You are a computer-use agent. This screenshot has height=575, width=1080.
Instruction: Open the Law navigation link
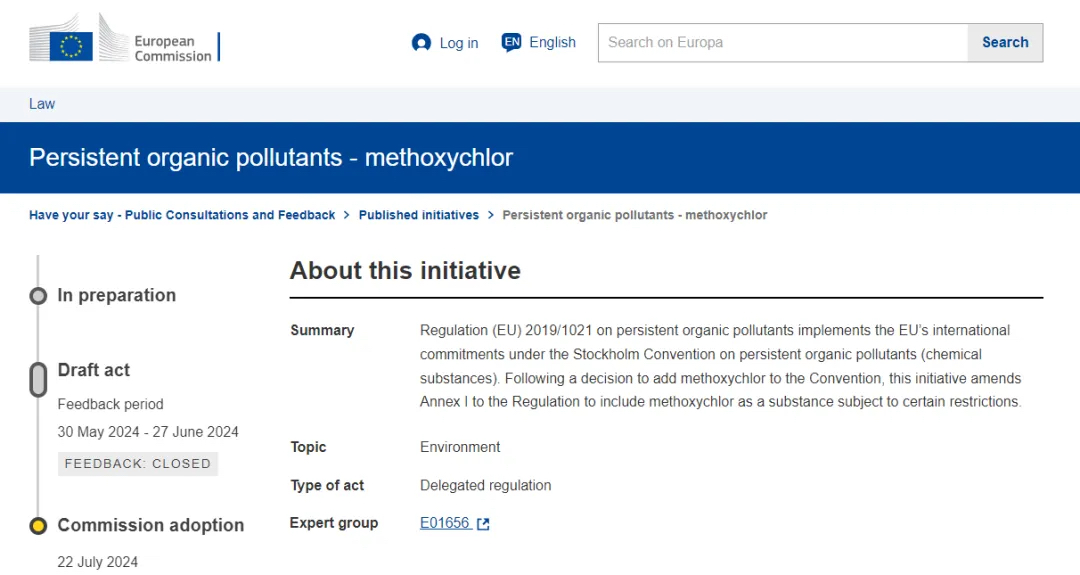coord(42,104)
